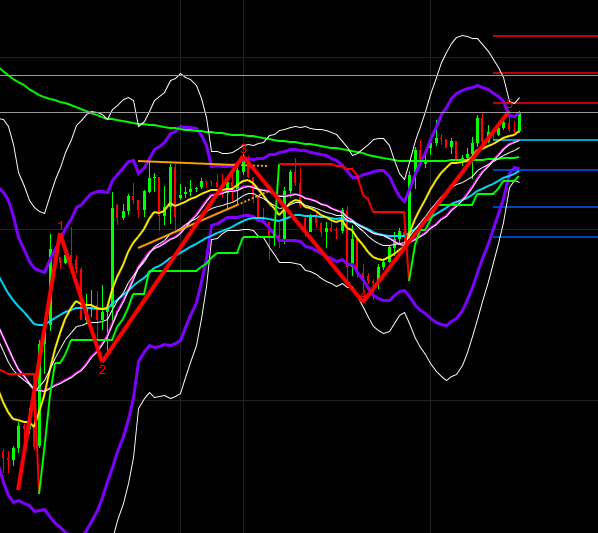Click the uppermost red horizontal level line

click(545, 36)
